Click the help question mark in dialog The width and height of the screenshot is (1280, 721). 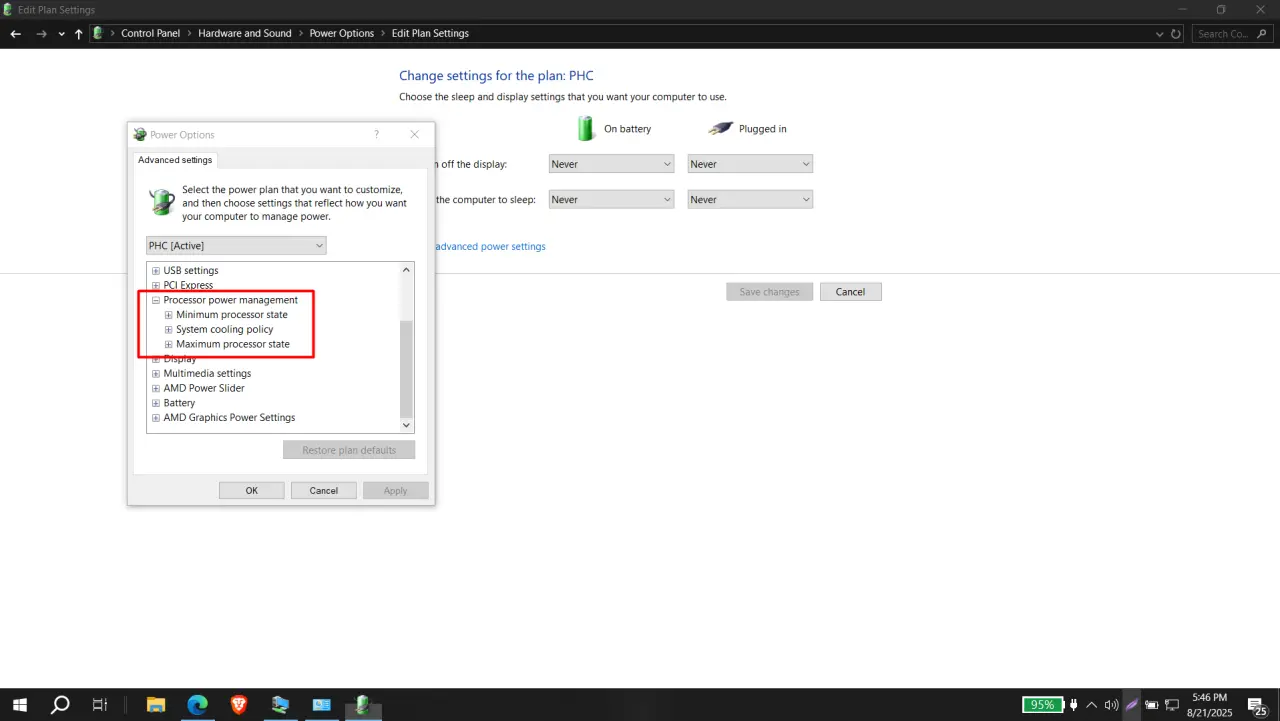(x=377, y=134)
